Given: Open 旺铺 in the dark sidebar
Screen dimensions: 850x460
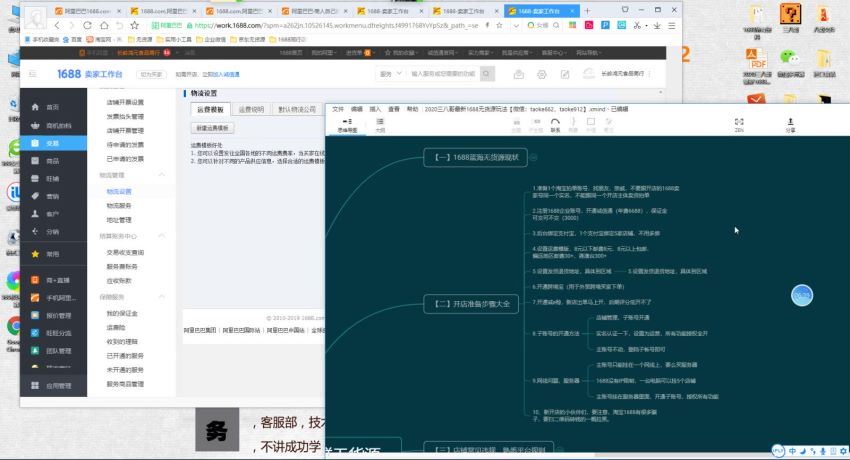Looking at the screenshot, I should [53, 179].
